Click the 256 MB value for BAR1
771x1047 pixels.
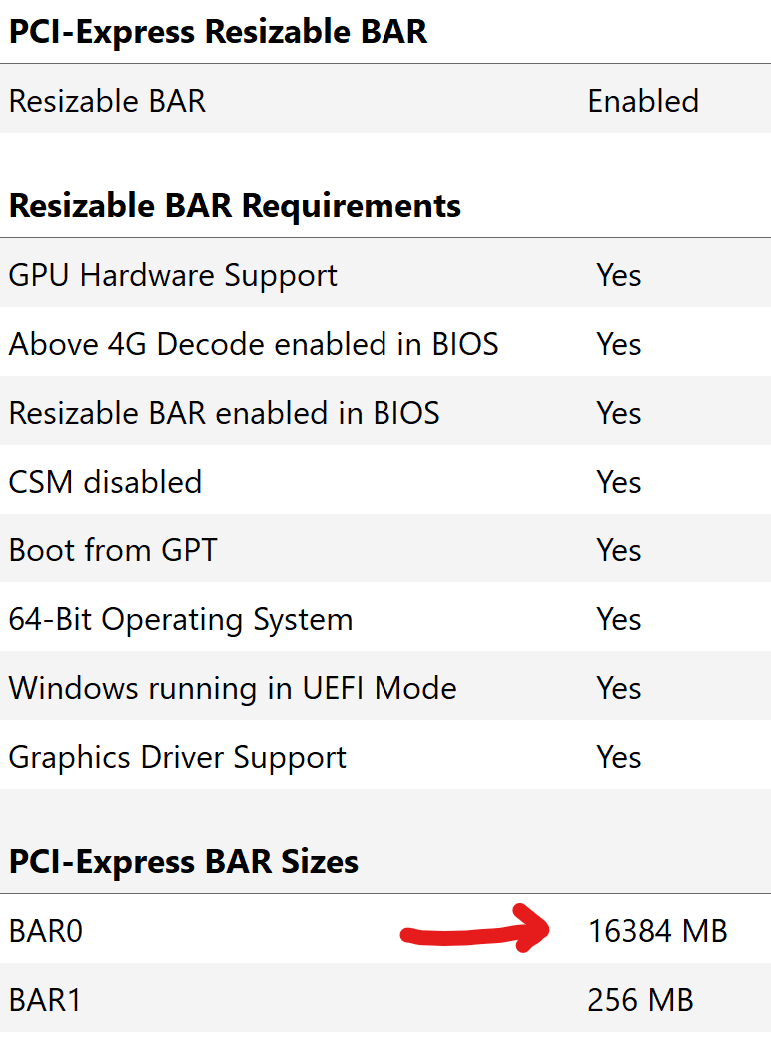click(640, 998)
